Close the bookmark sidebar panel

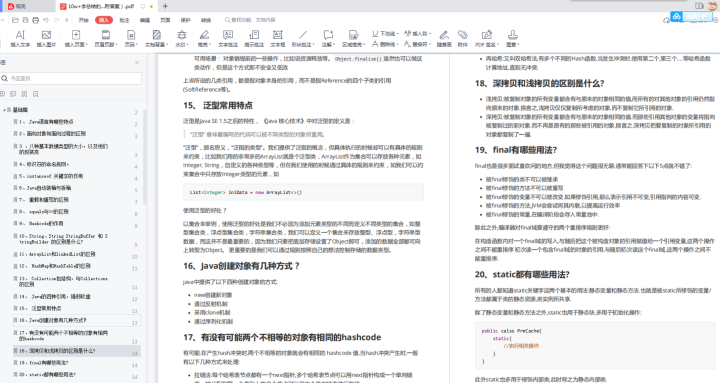(x=137, y=62)
